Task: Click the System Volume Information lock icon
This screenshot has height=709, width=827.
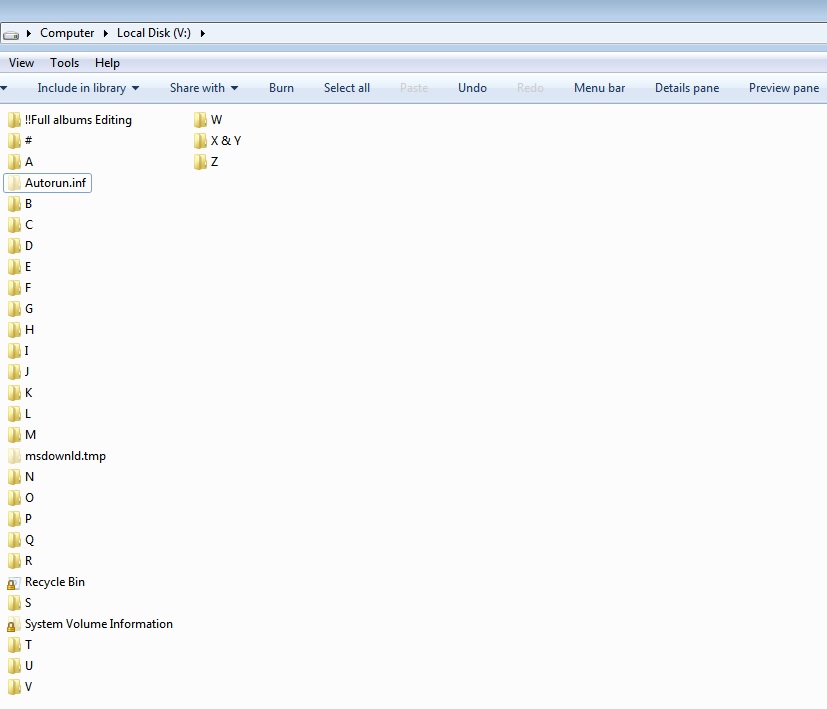Action: click(x=13, y=625)
